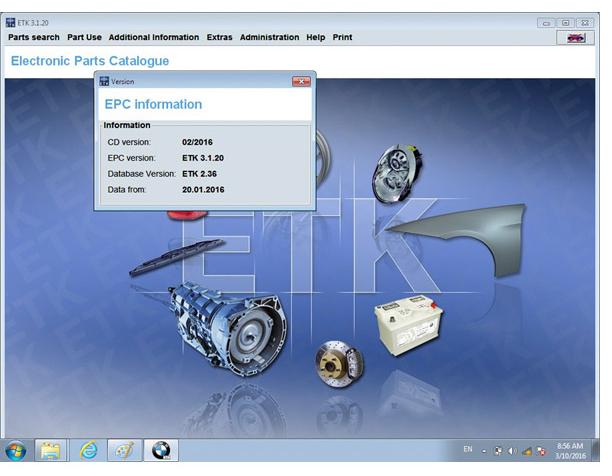612x476 pixels.
Task: Maximize the ETK 3.1.20 window
Action: 565,23
